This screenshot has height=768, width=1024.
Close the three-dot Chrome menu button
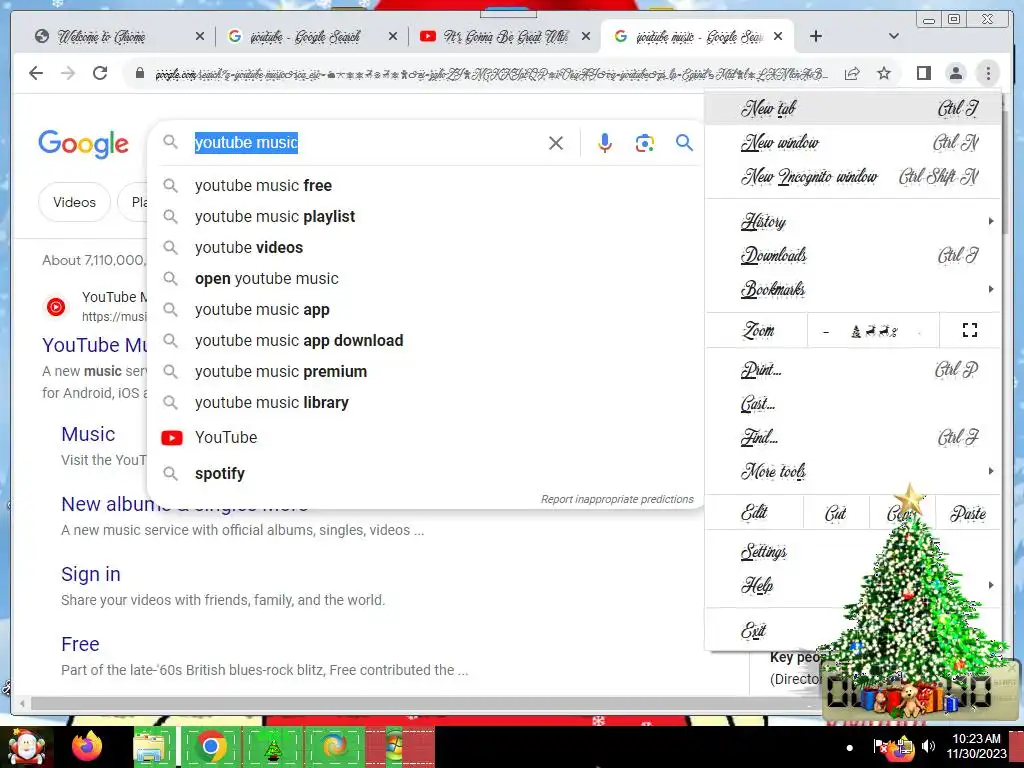tap(988, 73)
